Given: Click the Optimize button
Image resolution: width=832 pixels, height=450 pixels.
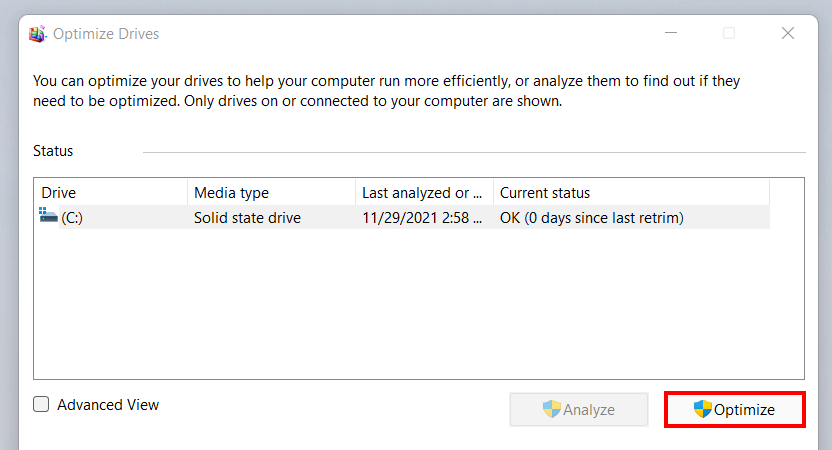Looking at the screenshot, I should pos(735,410).
